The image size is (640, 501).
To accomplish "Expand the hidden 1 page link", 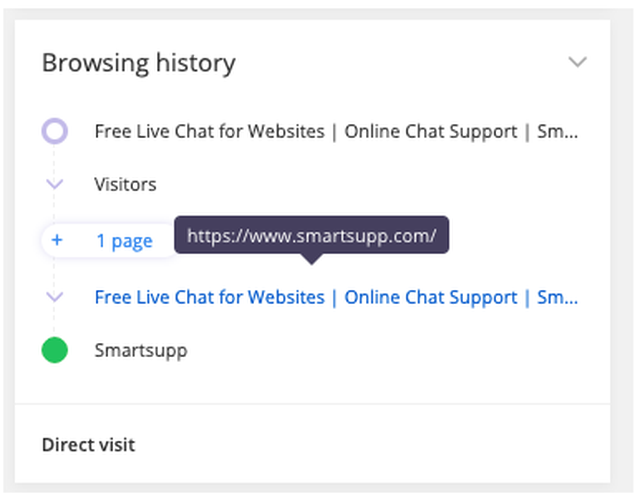I will click(x=124, y=240).
